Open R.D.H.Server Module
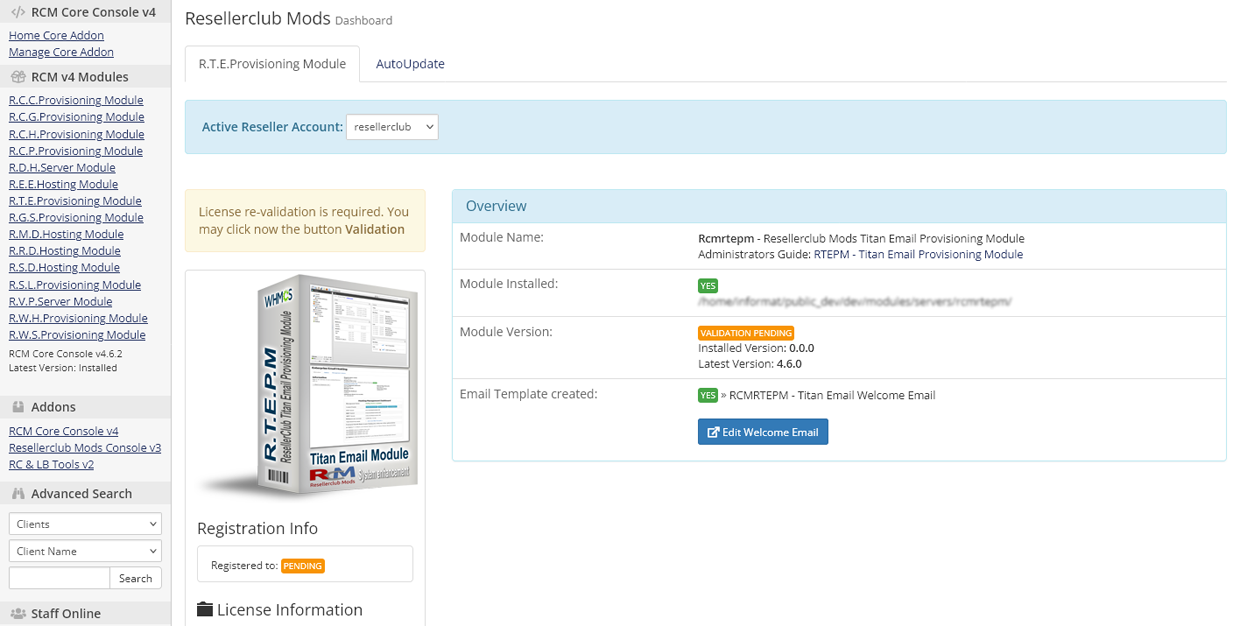This screenshot has height=626, width=1240. [x=62, y=167]
